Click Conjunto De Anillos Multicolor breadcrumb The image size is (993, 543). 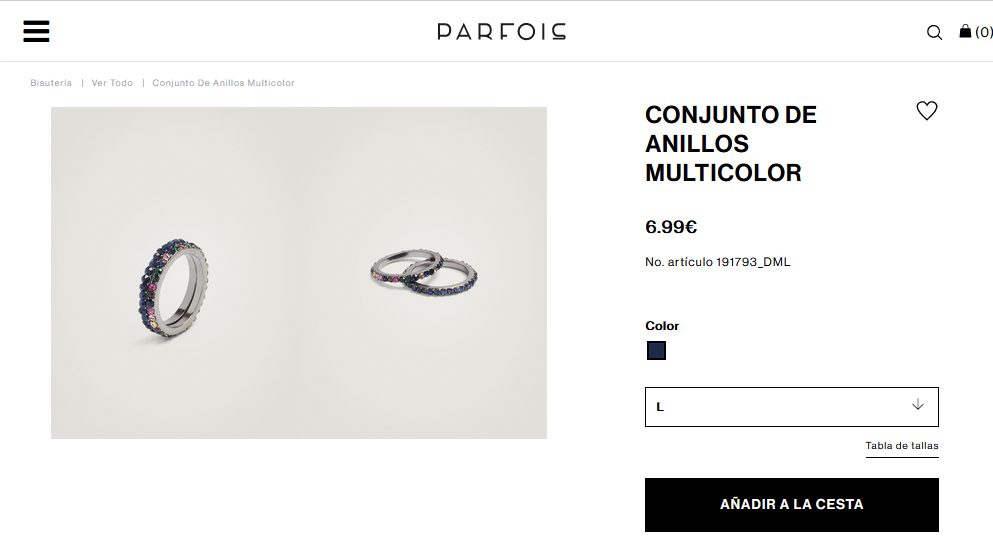pos(224,83)
